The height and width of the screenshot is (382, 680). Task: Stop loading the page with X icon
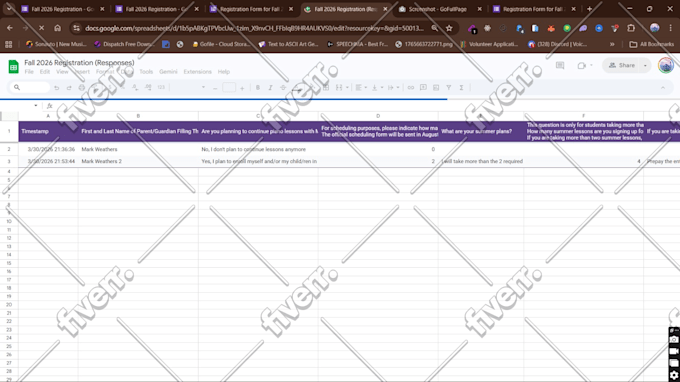pos(41,28)
